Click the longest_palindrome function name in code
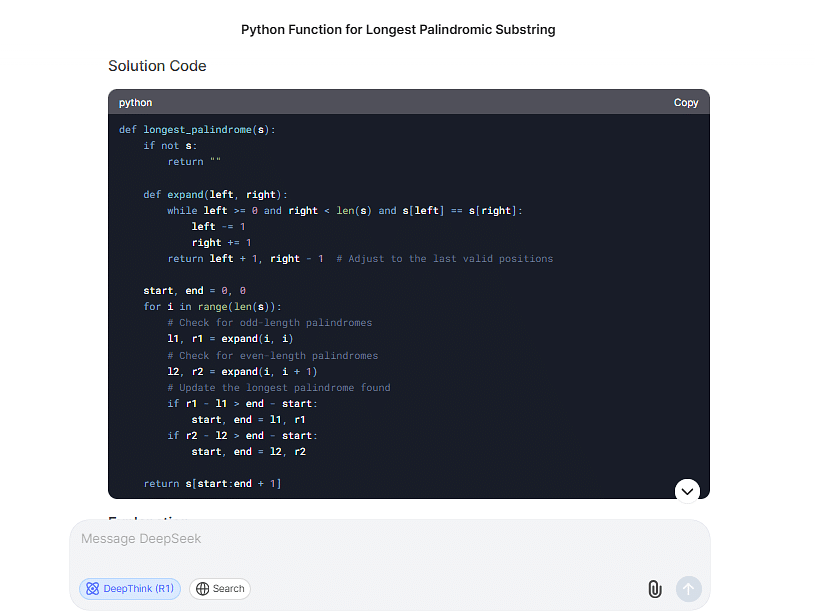The image size is (815, 616). [202, 129]
